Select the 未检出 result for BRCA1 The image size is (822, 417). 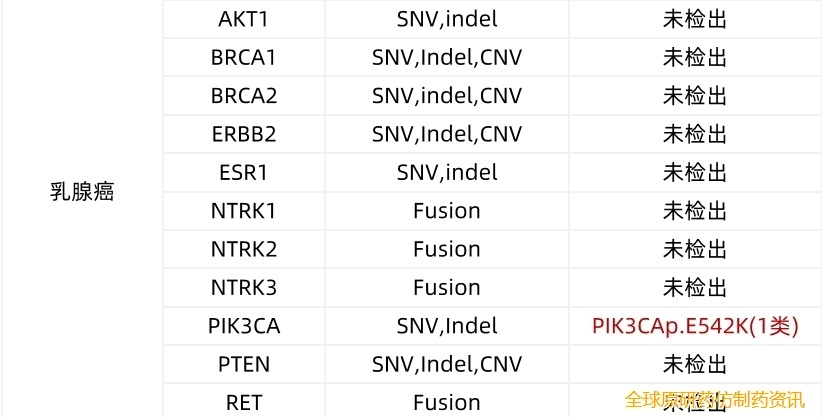695,58
